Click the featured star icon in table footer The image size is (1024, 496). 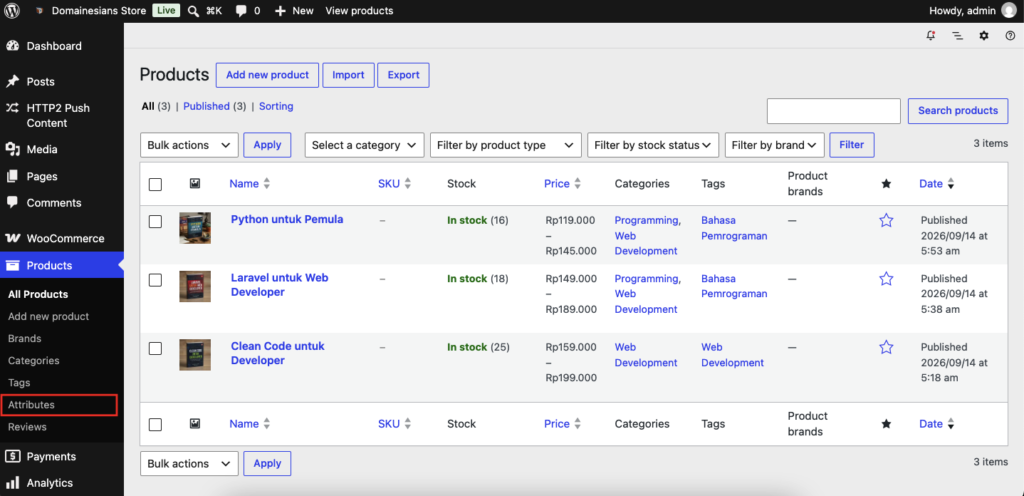tap(886, 424)
